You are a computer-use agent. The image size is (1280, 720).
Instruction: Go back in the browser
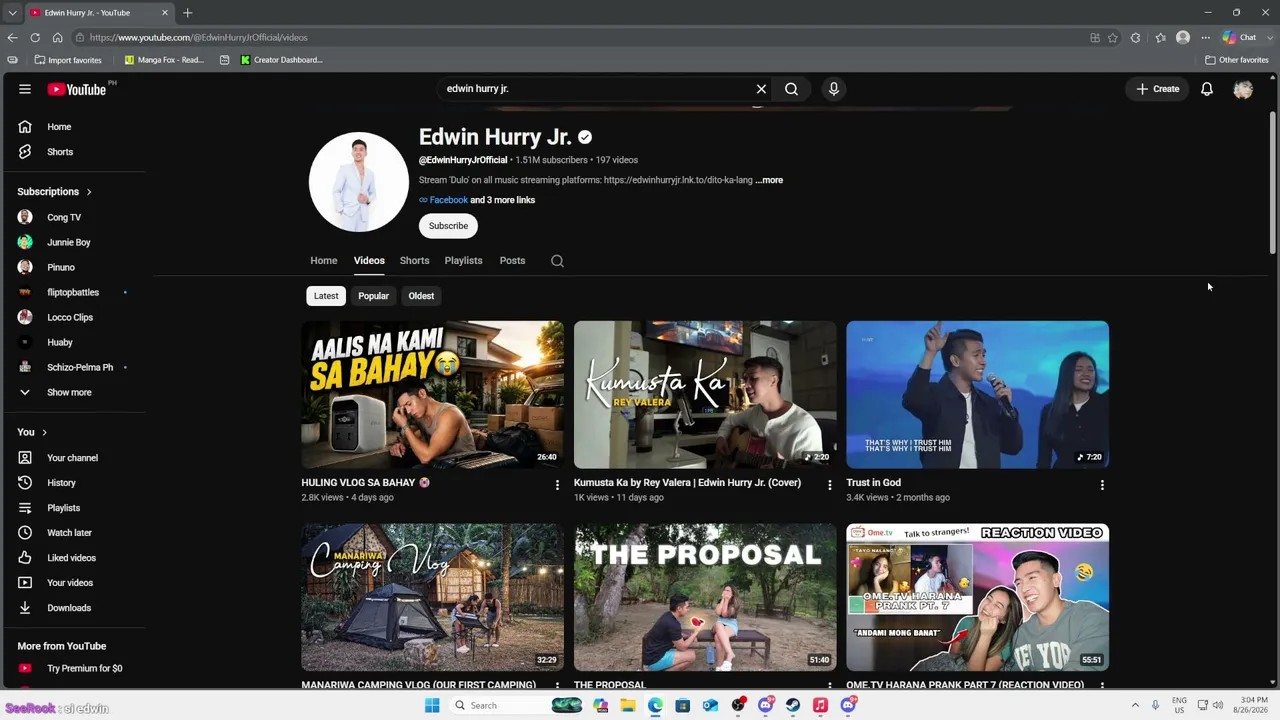[12, 38]
